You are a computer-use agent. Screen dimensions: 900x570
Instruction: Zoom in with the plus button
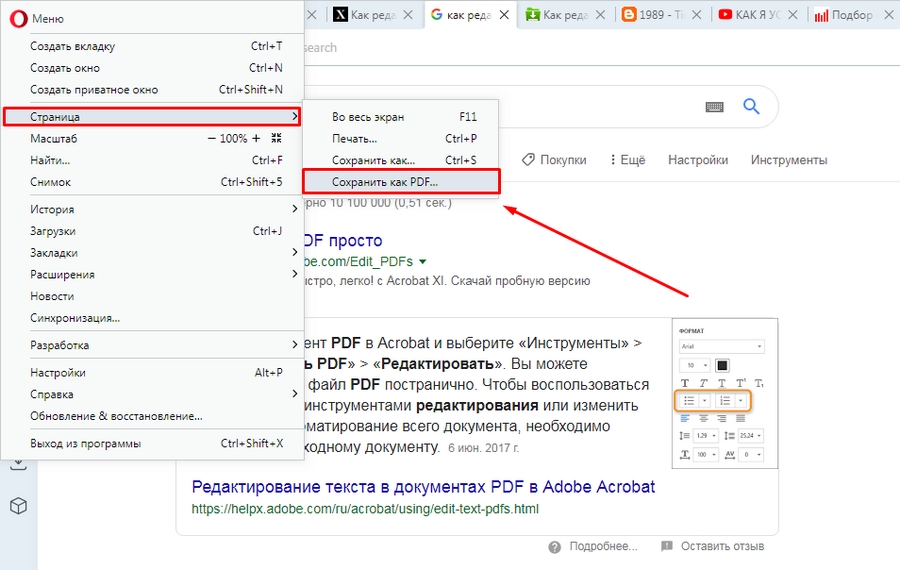pos(256,138)
